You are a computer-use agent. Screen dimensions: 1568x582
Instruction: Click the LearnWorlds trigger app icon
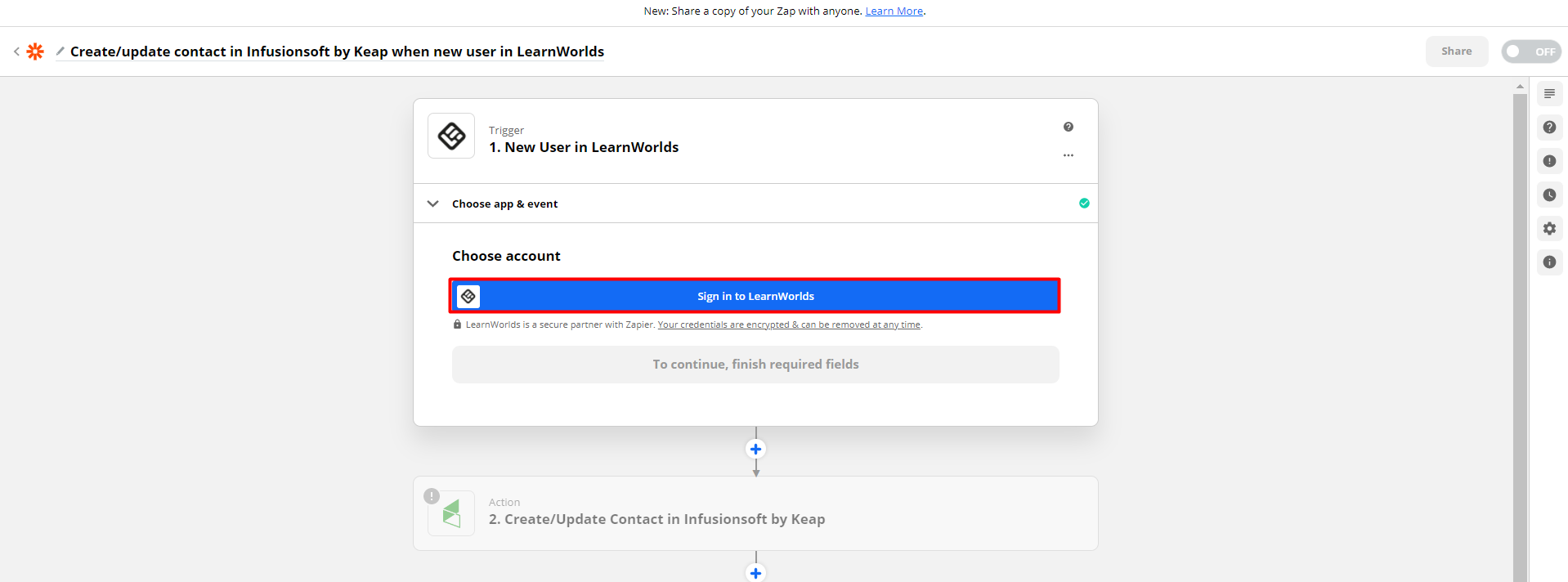pyautogui.click(x=450, y=136)
